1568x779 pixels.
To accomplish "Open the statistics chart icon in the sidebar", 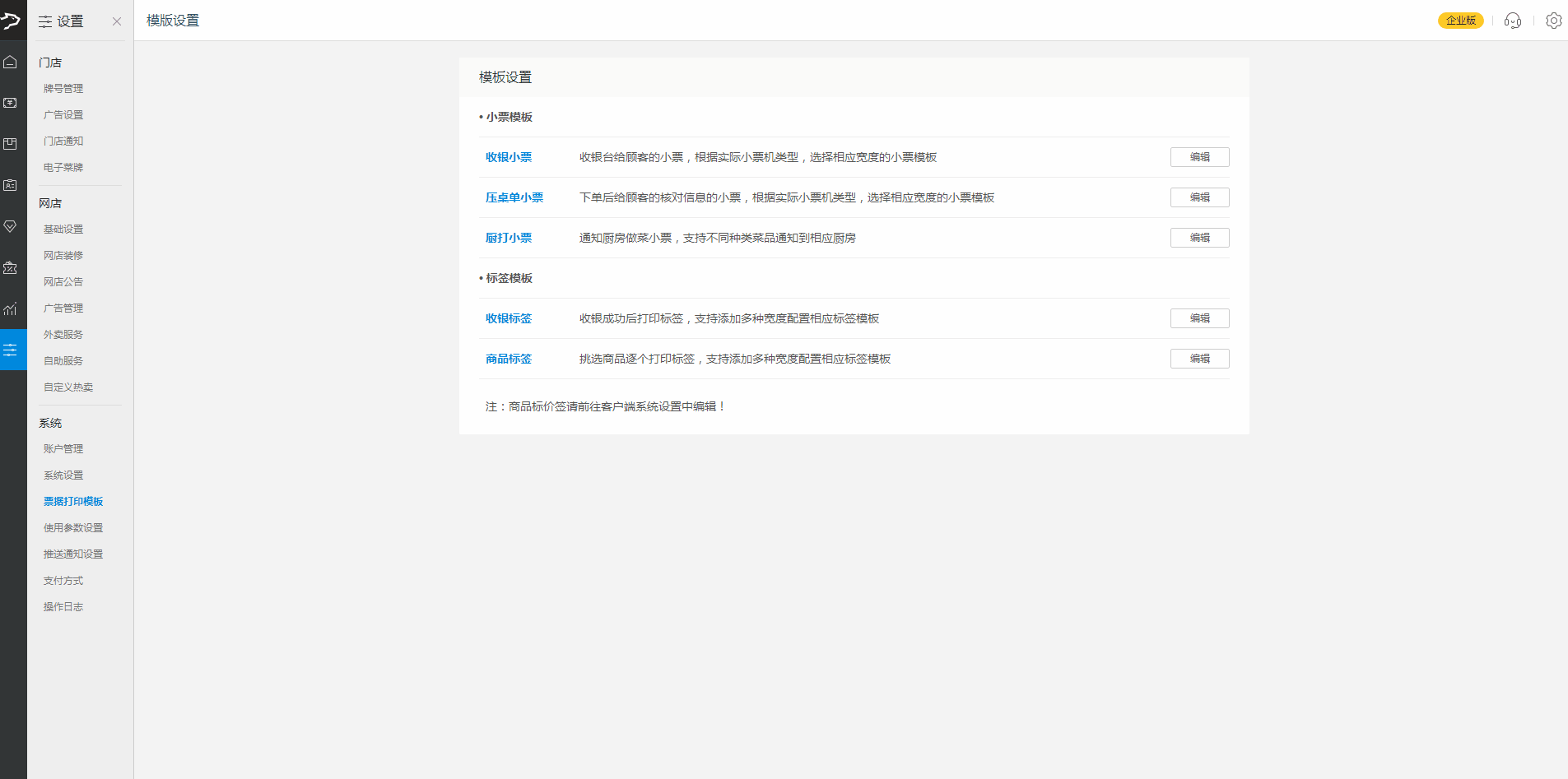I will 10,308.
